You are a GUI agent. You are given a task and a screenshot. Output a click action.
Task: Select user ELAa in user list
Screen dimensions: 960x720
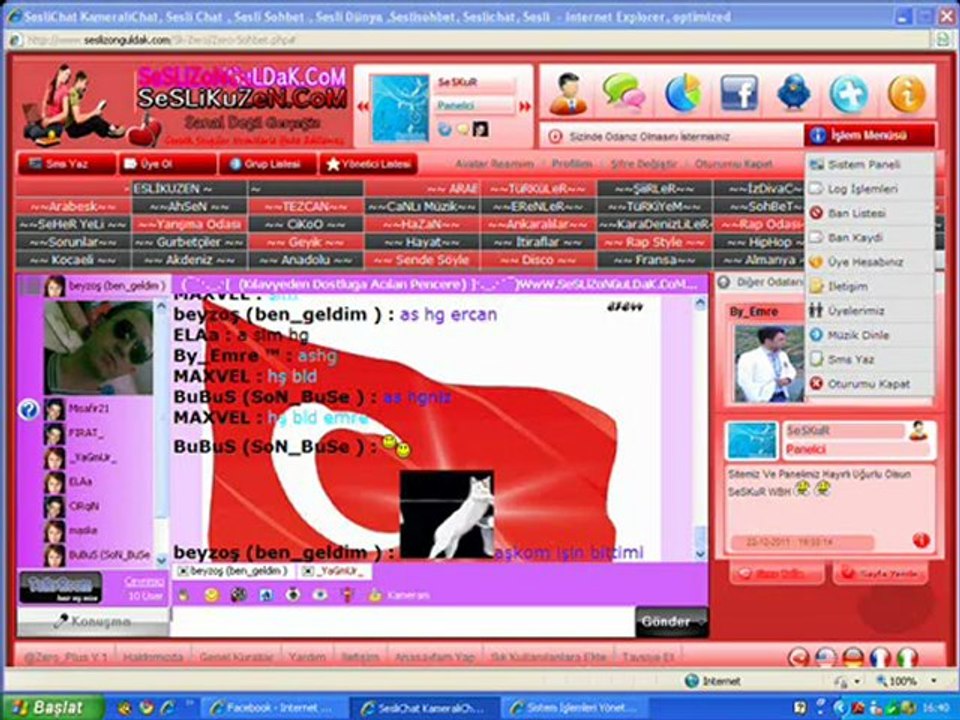coord(80,482)
